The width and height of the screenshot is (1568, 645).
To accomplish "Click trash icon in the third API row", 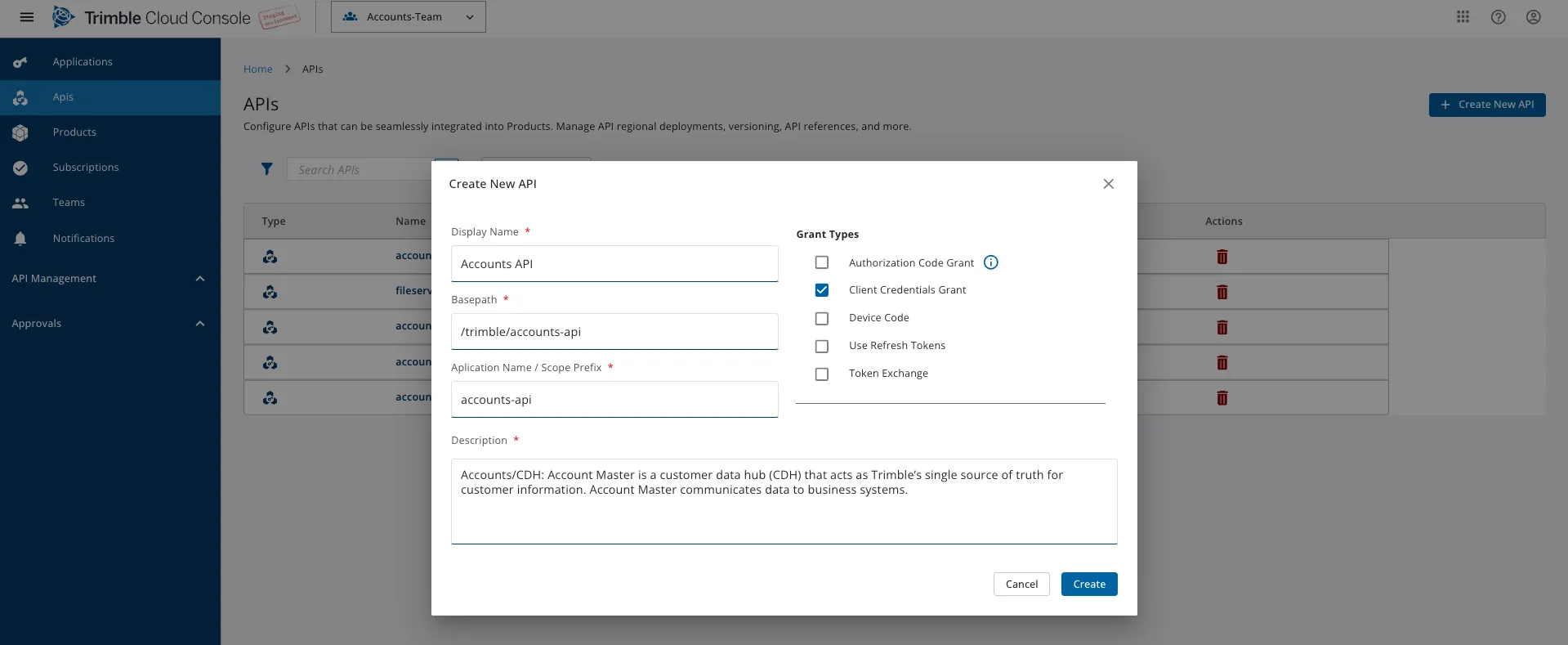I will 1222,327.
